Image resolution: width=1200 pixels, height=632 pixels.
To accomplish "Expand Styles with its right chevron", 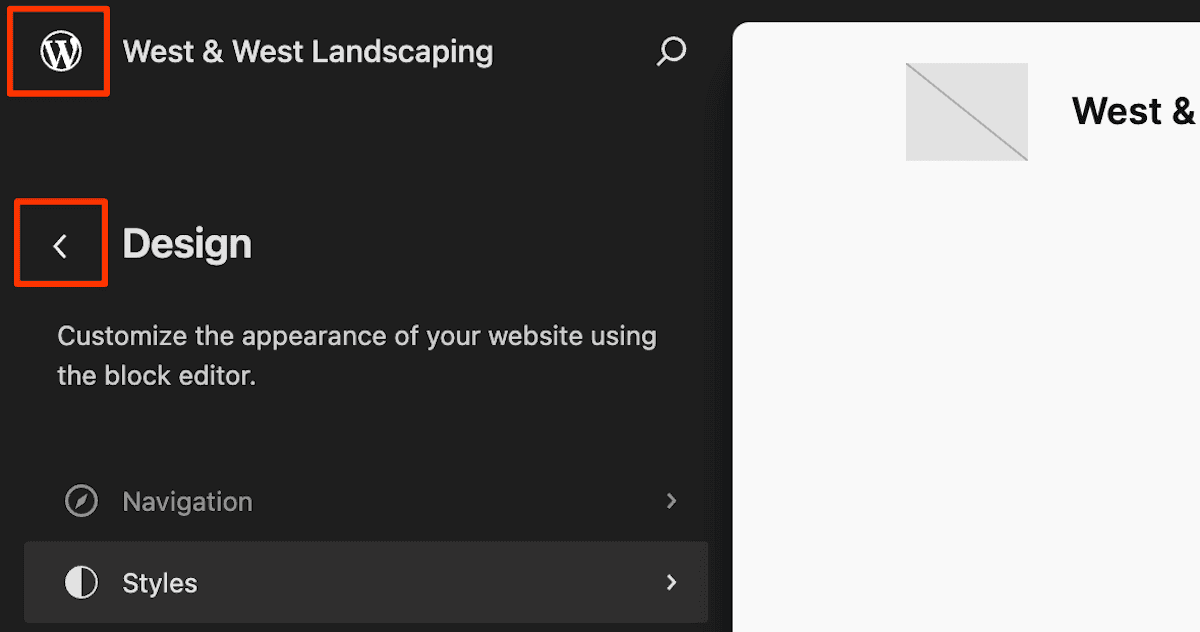I will coord(672,582).
